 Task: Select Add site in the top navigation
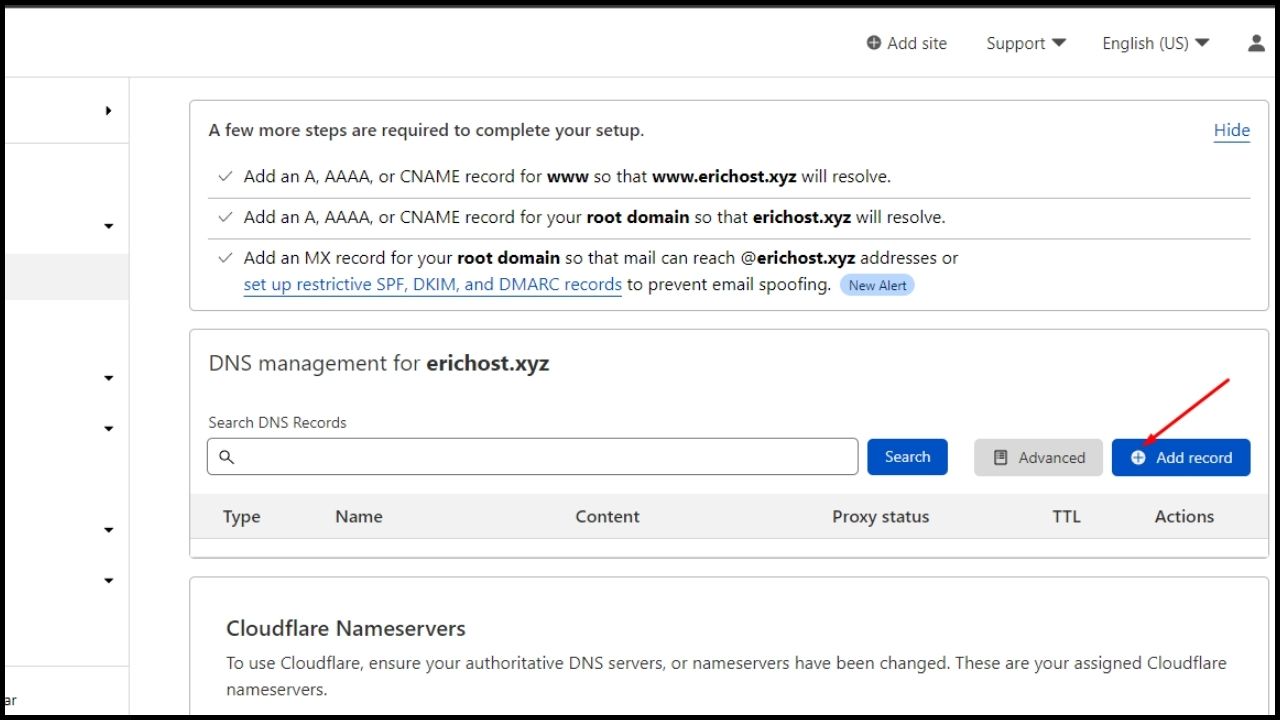point(907,43)
